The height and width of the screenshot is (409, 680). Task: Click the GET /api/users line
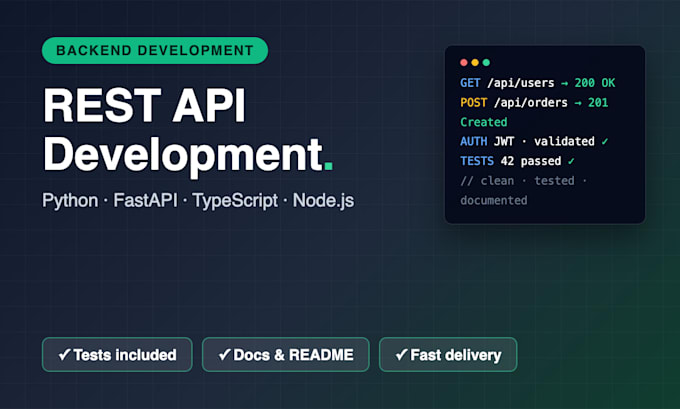[538, 83]
